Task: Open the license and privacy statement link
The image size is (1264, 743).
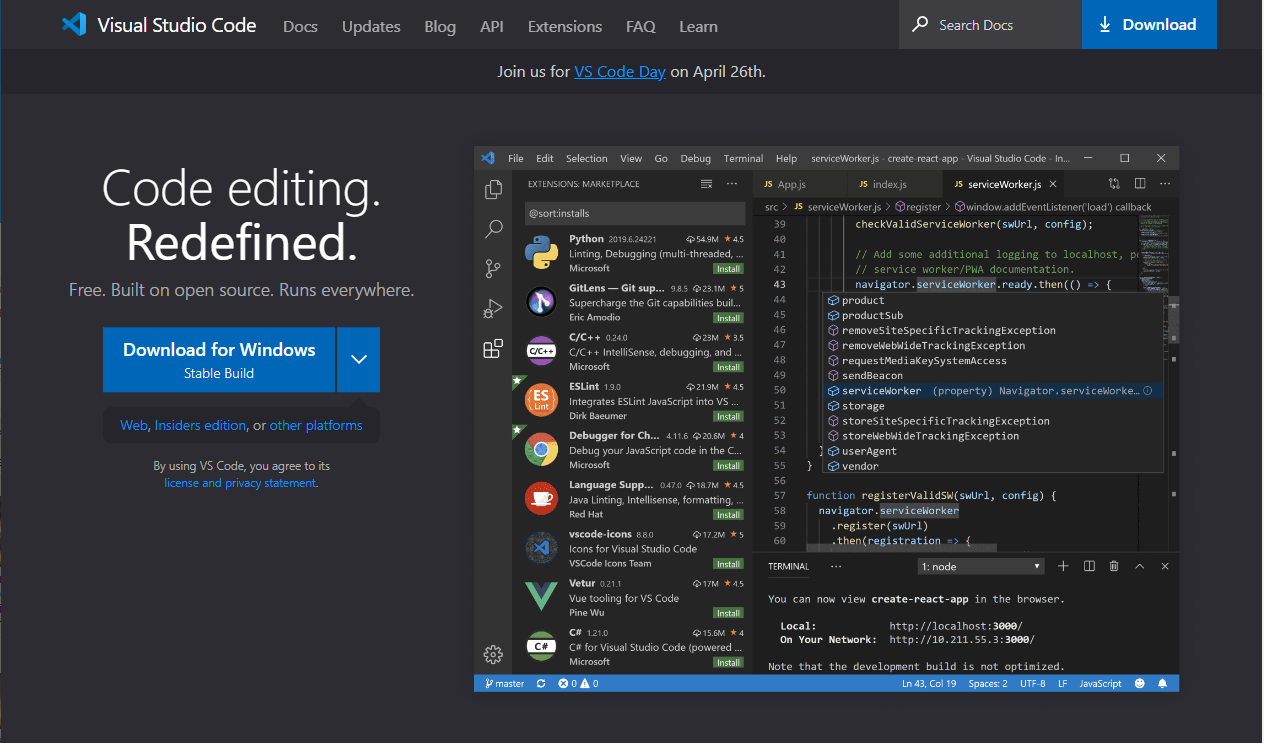Action: tap(240, 483)
